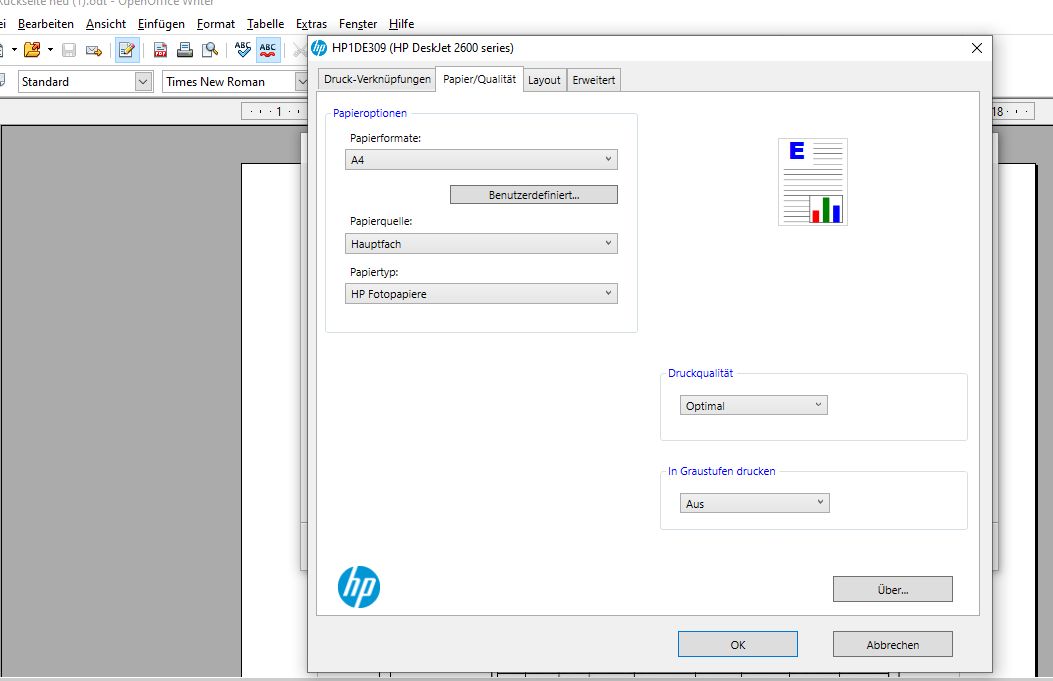1053x681 pixels.
Task: Open the Einfügen menu
Action: click(161, 24)
